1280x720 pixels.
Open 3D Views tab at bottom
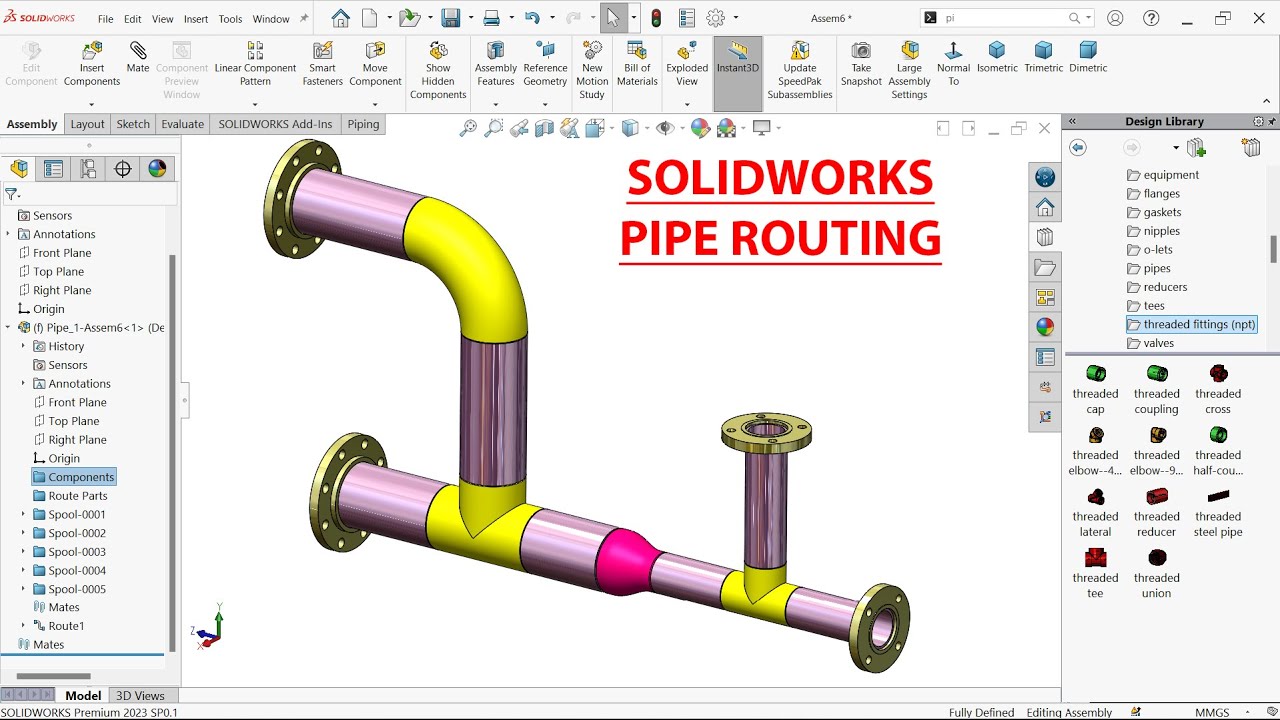140,696
